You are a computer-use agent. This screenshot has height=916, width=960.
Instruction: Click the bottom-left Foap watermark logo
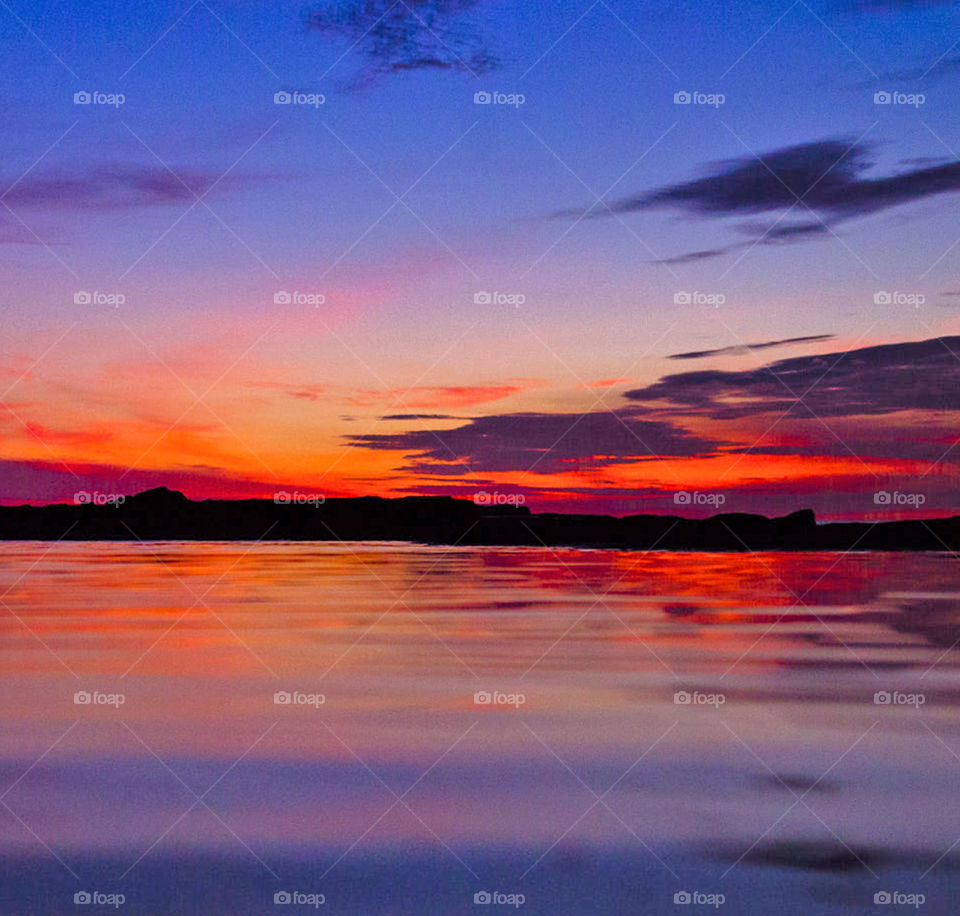[x=99, y=899]
